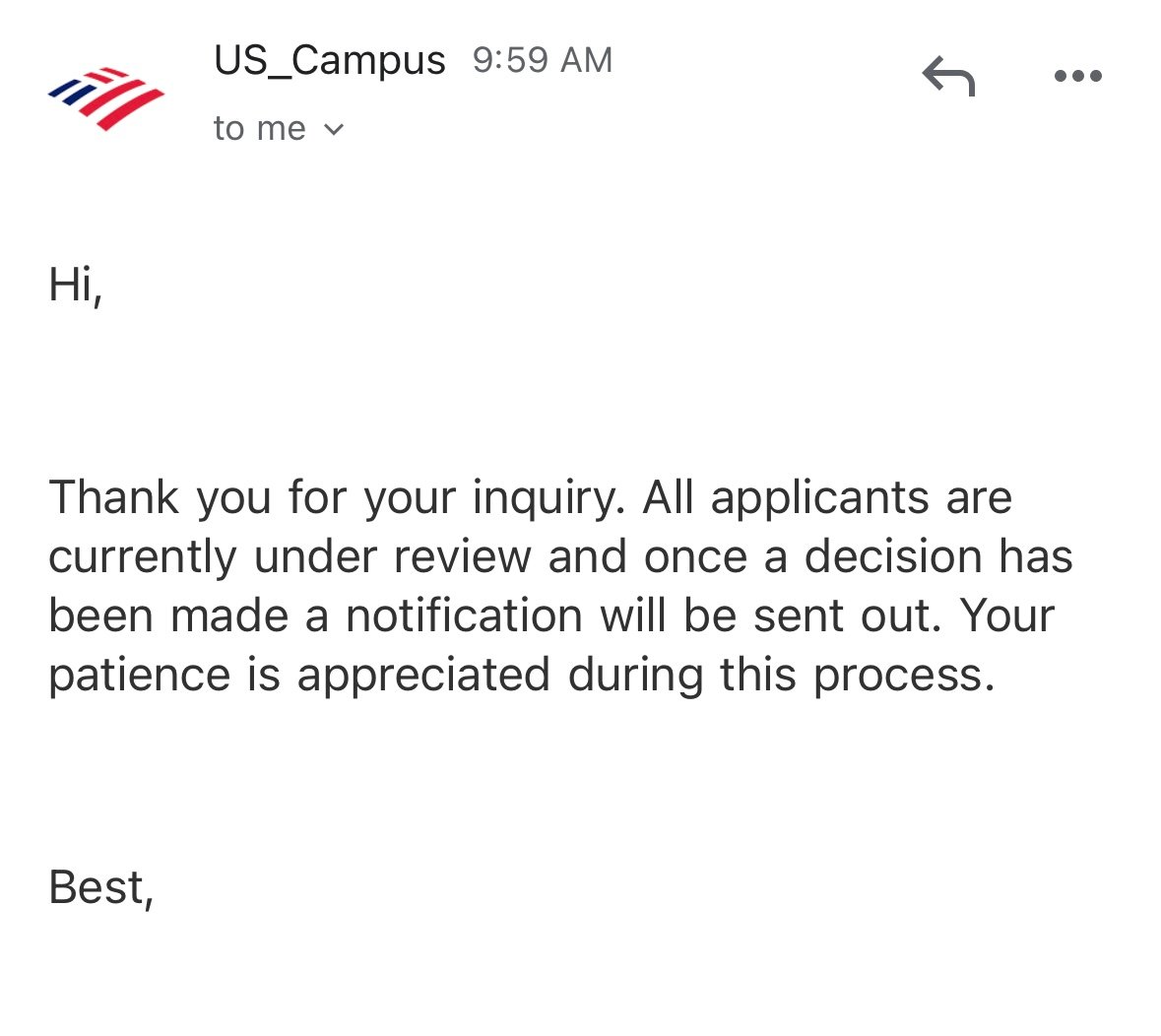Click the "Hi," greeting line
This screenshot has height=1036, width=1161.
click(75, 285)
